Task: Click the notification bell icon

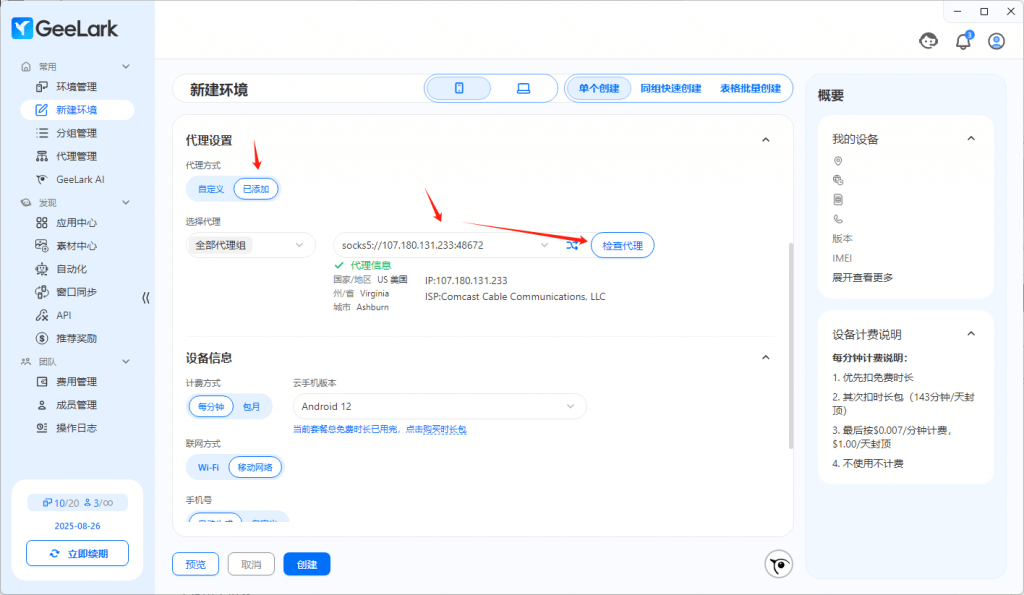Action: [963, 41]
